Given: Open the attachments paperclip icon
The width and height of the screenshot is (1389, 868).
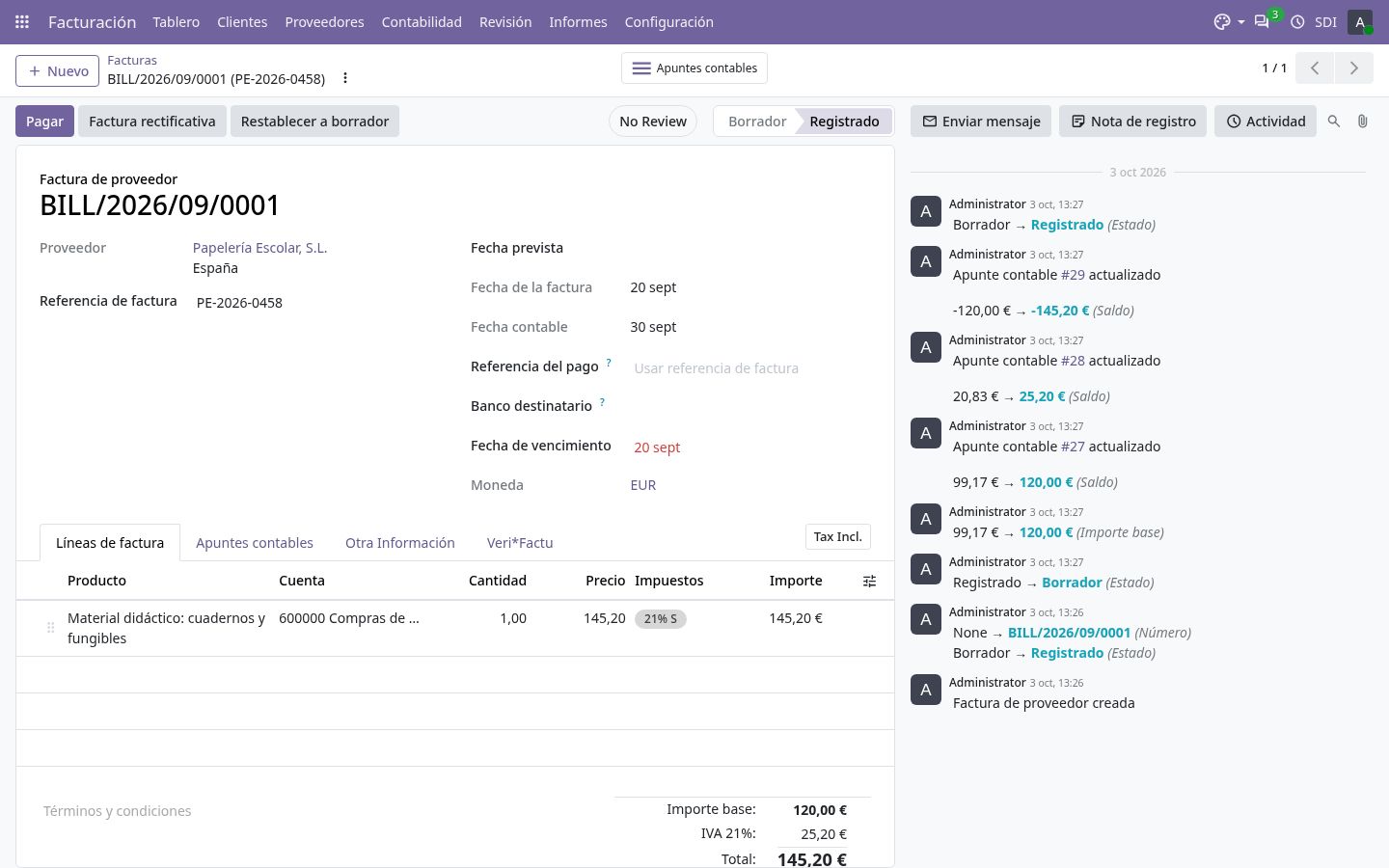Looking at the screenshot, I should [1362, 122].
